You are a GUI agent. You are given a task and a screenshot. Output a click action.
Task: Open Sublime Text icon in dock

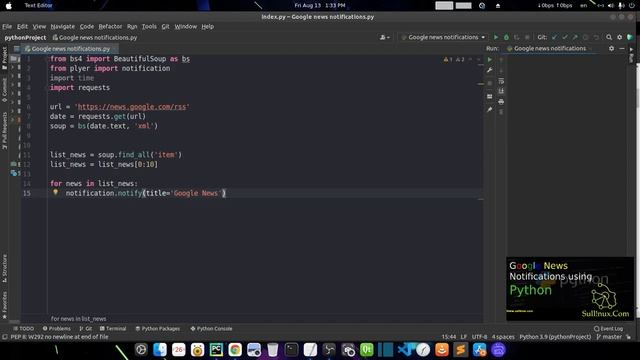461,350
